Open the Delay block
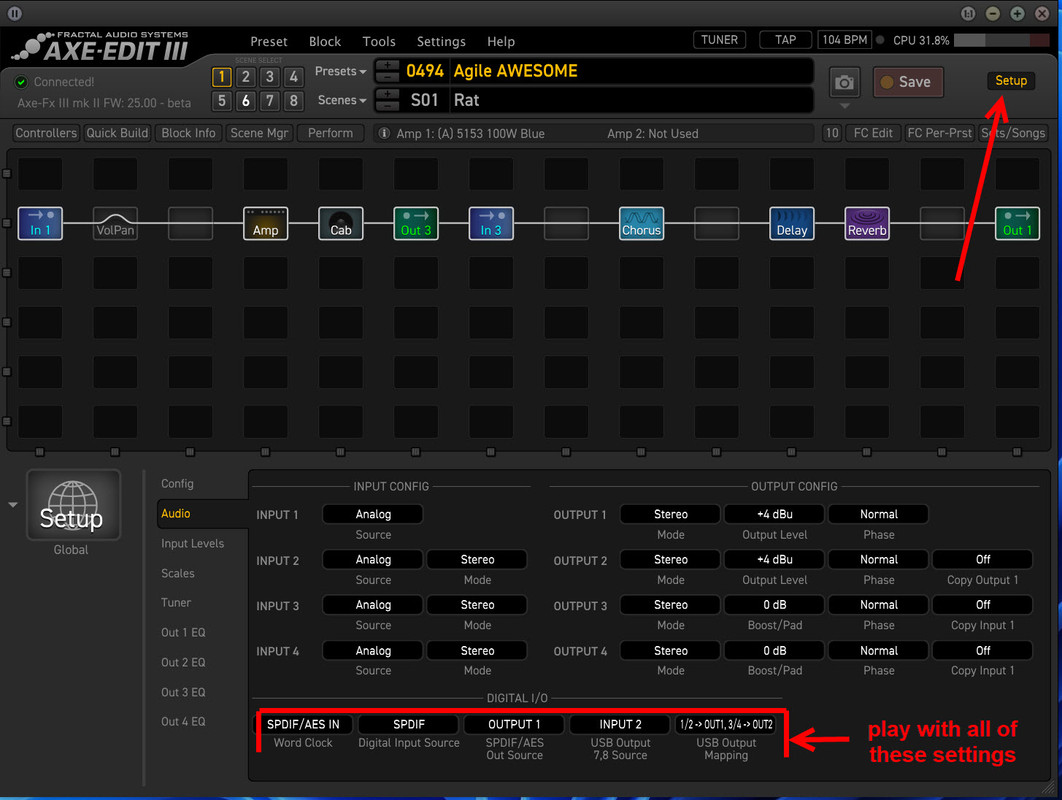Viewport: 1062px width, 800px height. pyautogui.click(x=792, y=224)
